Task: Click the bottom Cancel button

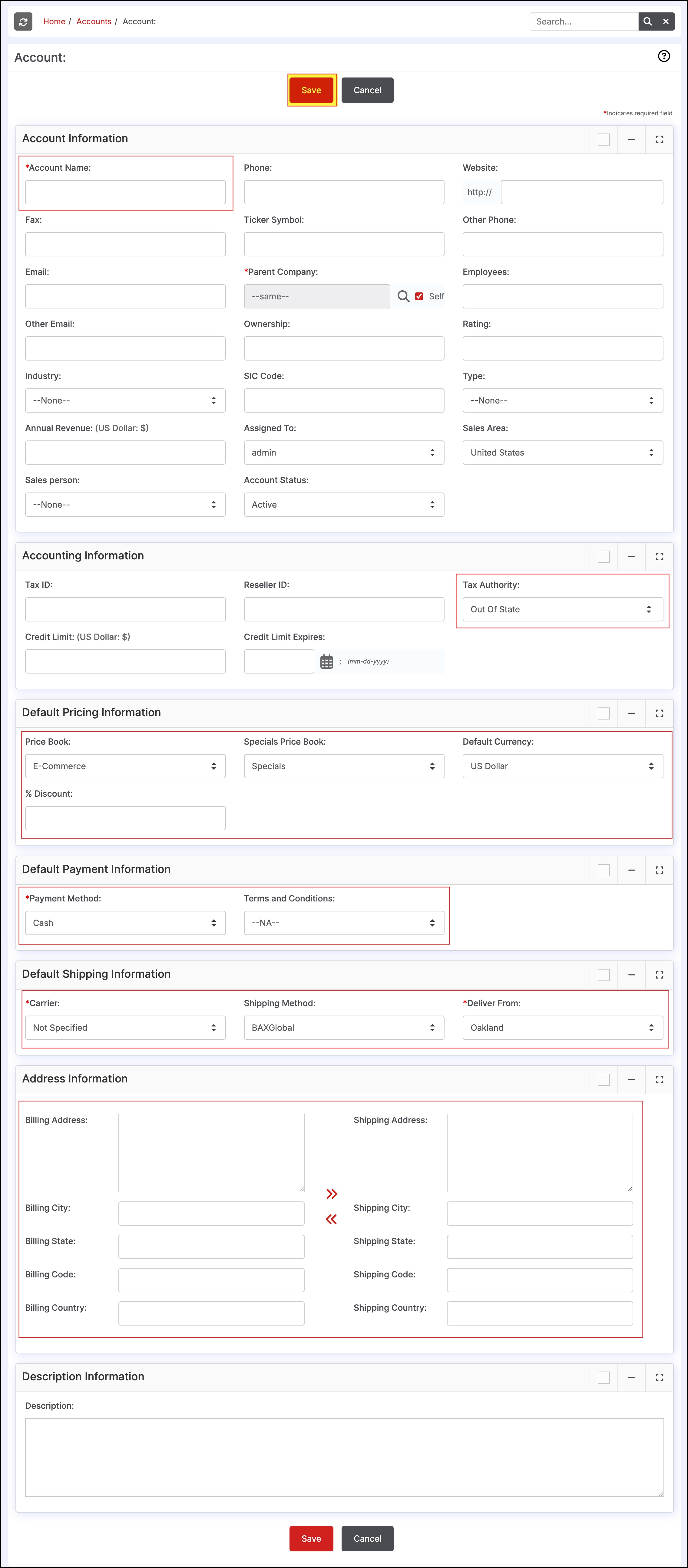Action: 367,1539
